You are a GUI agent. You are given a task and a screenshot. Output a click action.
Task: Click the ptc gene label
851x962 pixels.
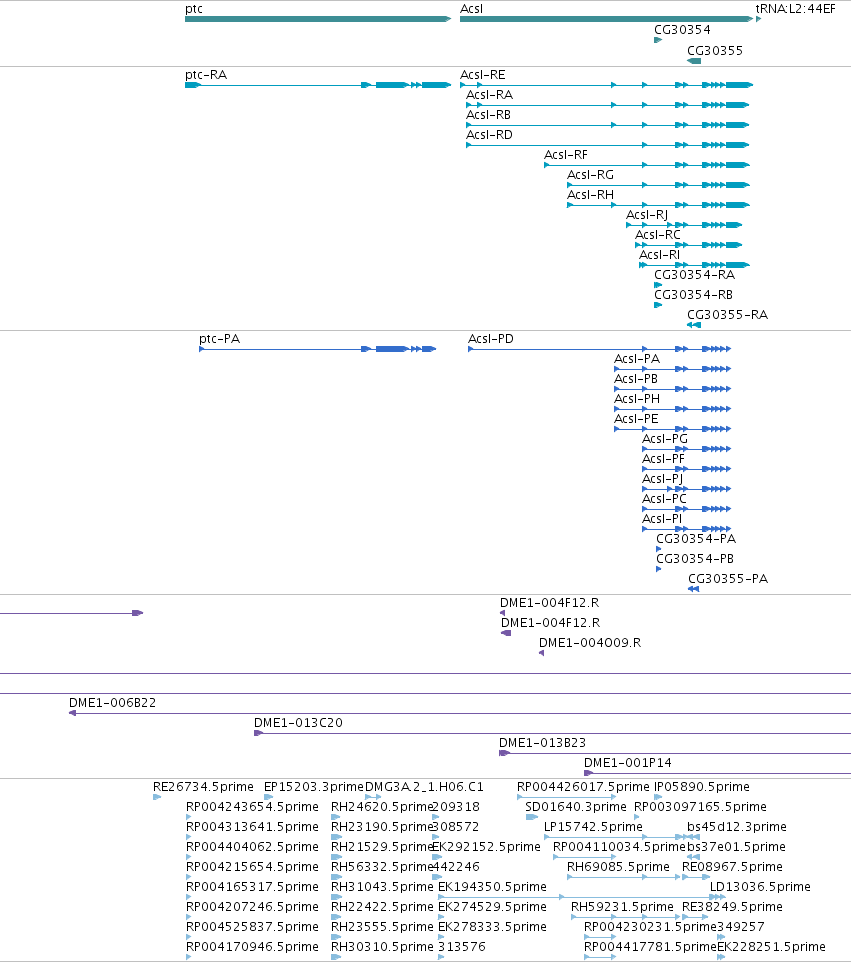click(x=194, y=9)
